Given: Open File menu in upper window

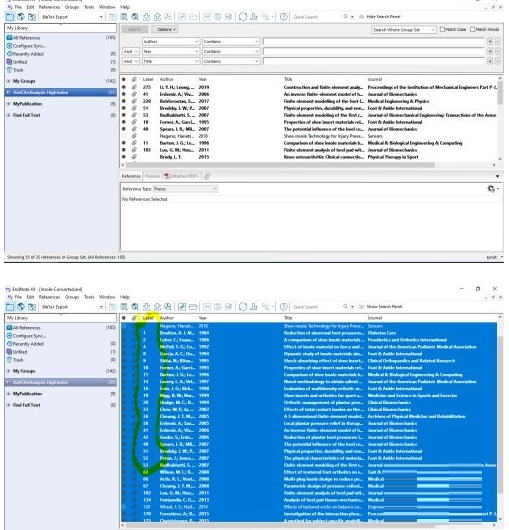Looking at the screenshot, I should coord(18,7).
